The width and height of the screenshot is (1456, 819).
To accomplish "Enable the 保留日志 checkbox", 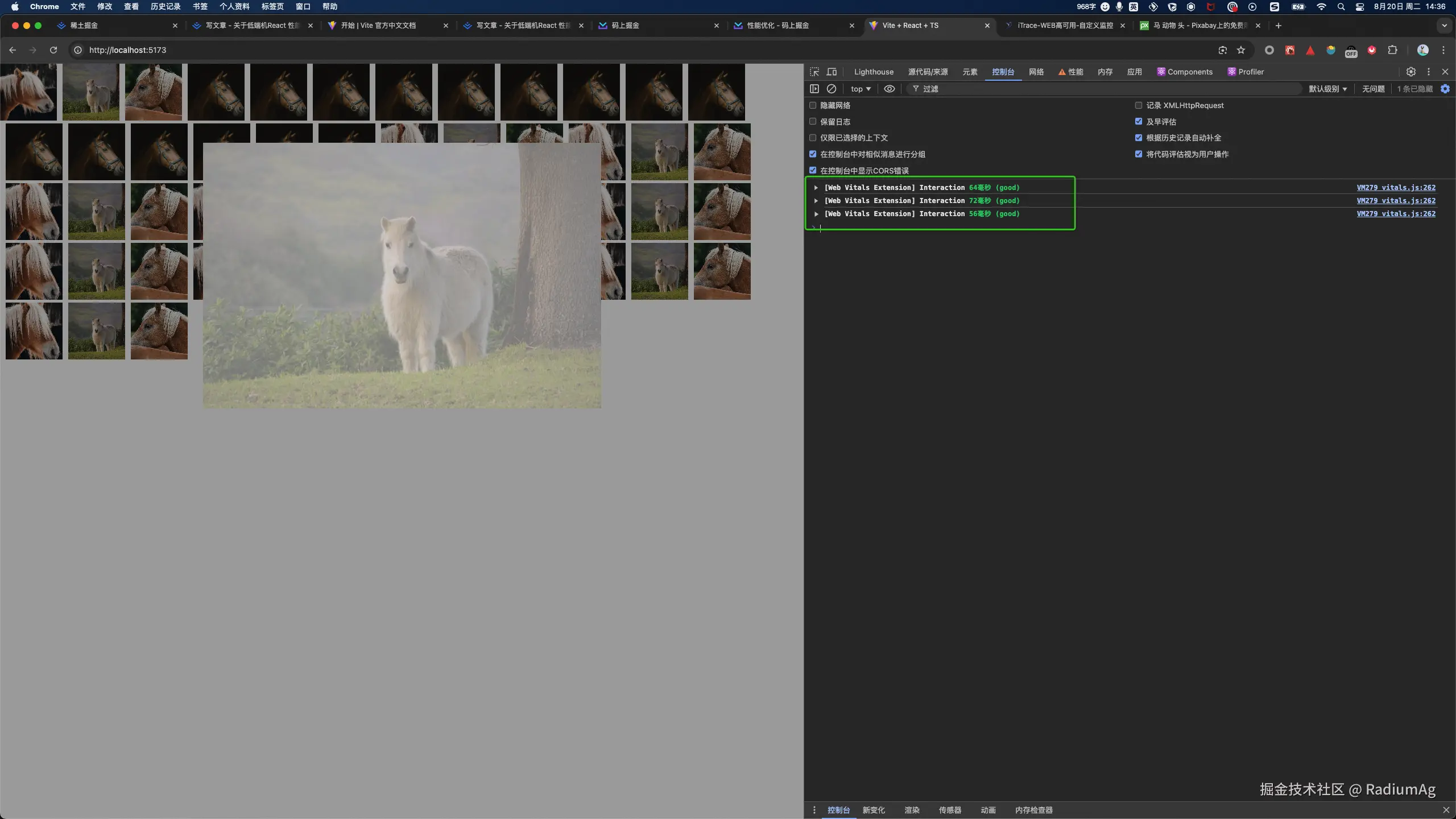I will pyautogui.click(x=813, y=122).
